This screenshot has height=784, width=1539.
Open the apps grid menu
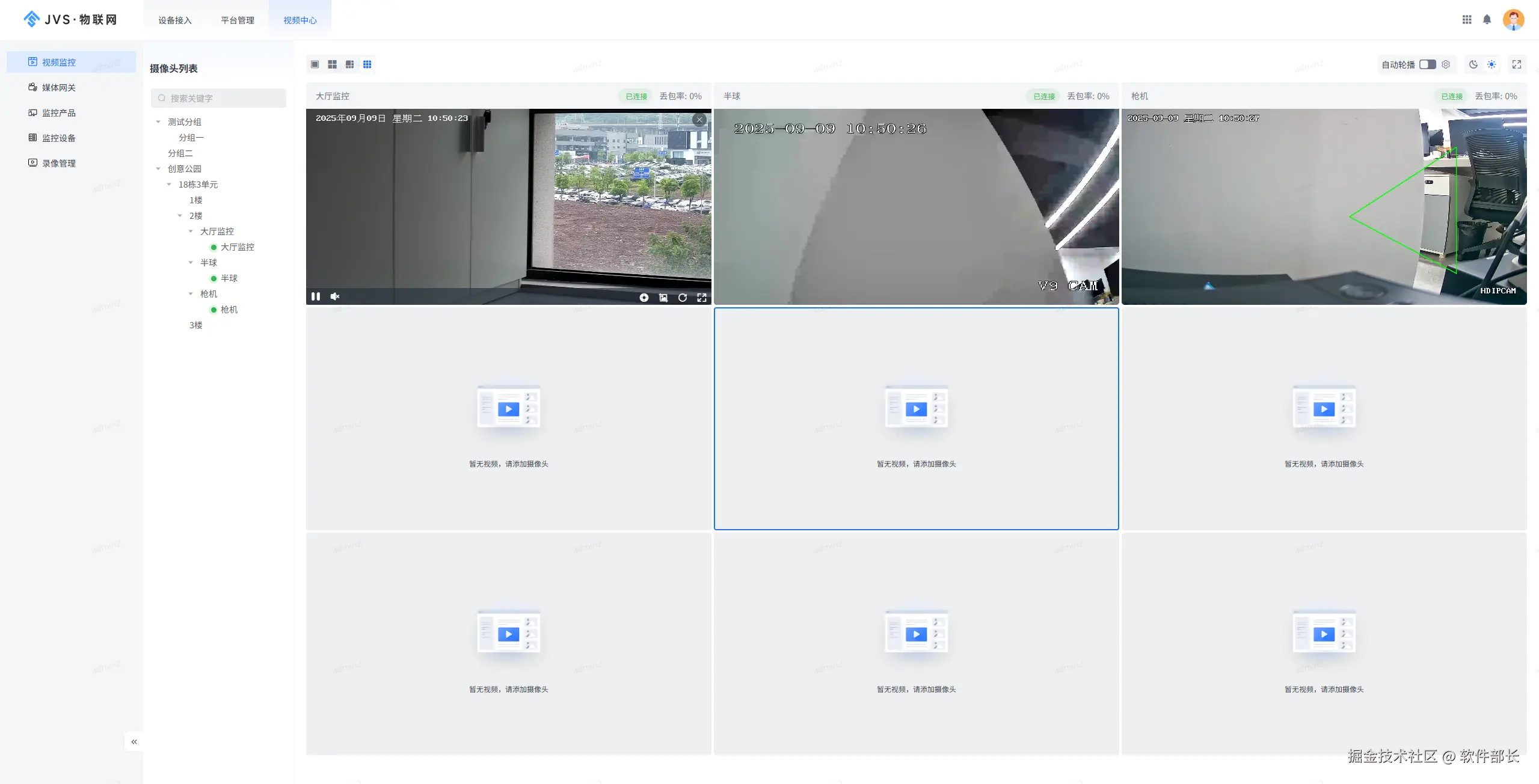click(x=1467, y=19)
